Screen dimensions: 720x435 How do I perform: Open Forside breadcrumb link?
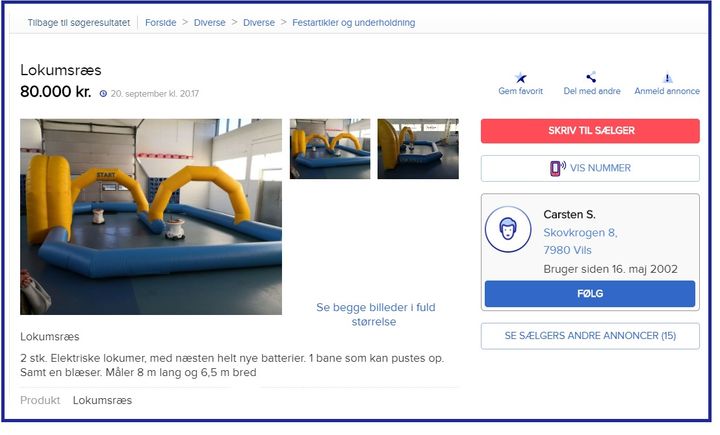click(x=160, y=23)
